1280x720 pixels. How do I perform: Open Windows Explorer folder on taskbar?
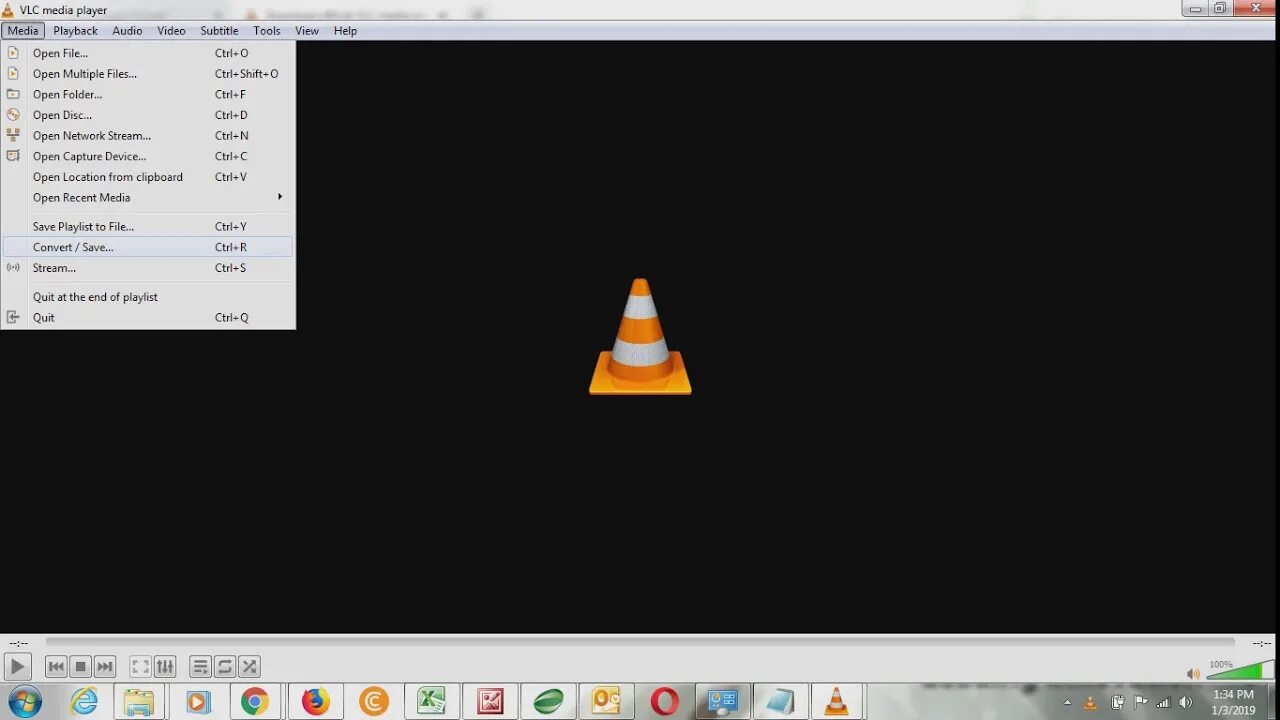pos(139,702)
